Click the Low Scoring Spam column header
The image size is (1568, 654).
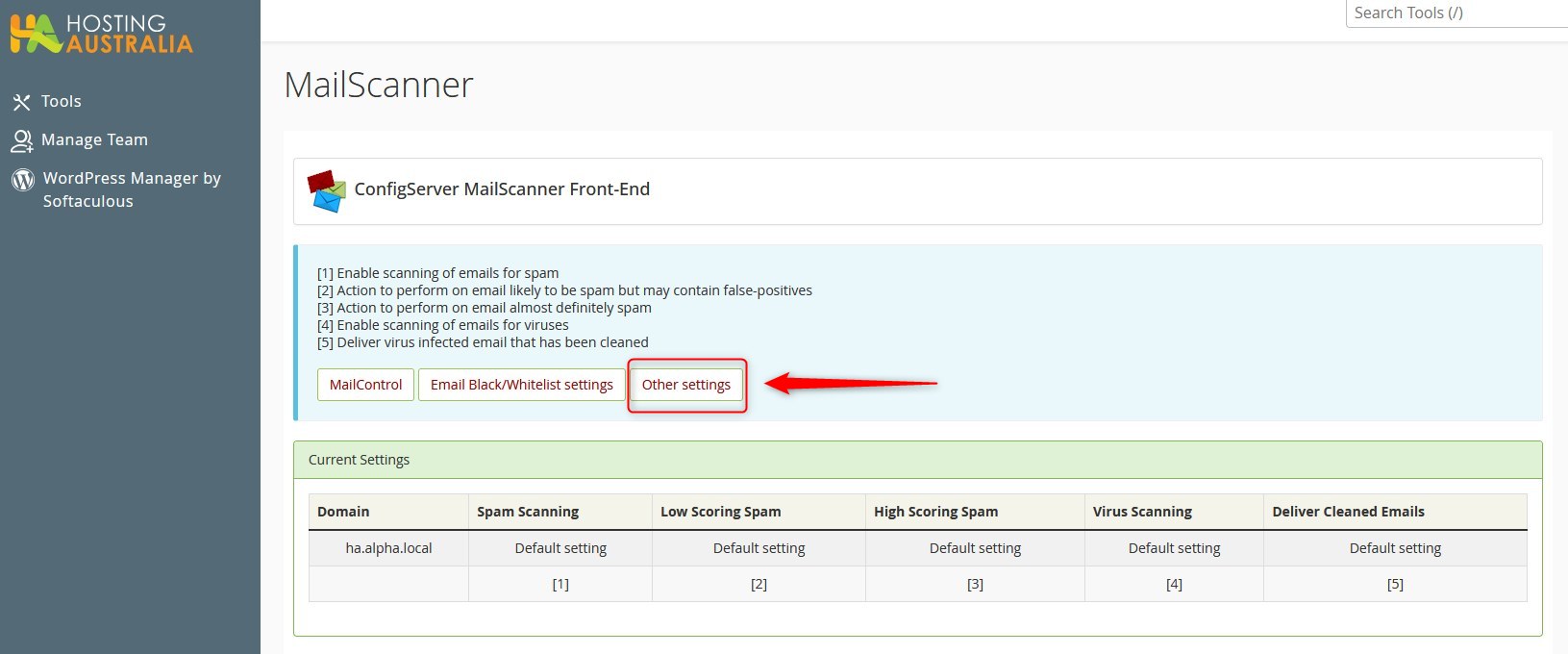[x=720, y=512]
